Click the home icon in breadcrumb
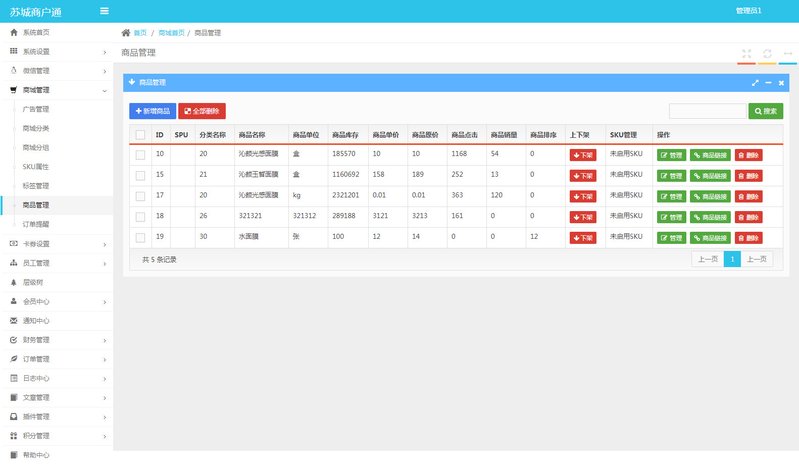This screenshot has width=799, height=464. tap(126, 33)
